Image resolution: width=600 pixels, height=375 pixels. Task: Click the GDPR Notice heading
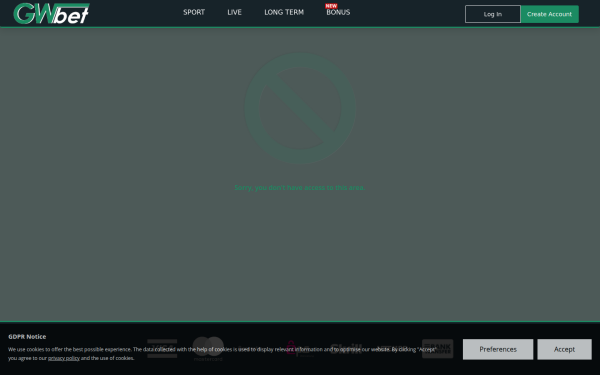(x=27, y=337)
